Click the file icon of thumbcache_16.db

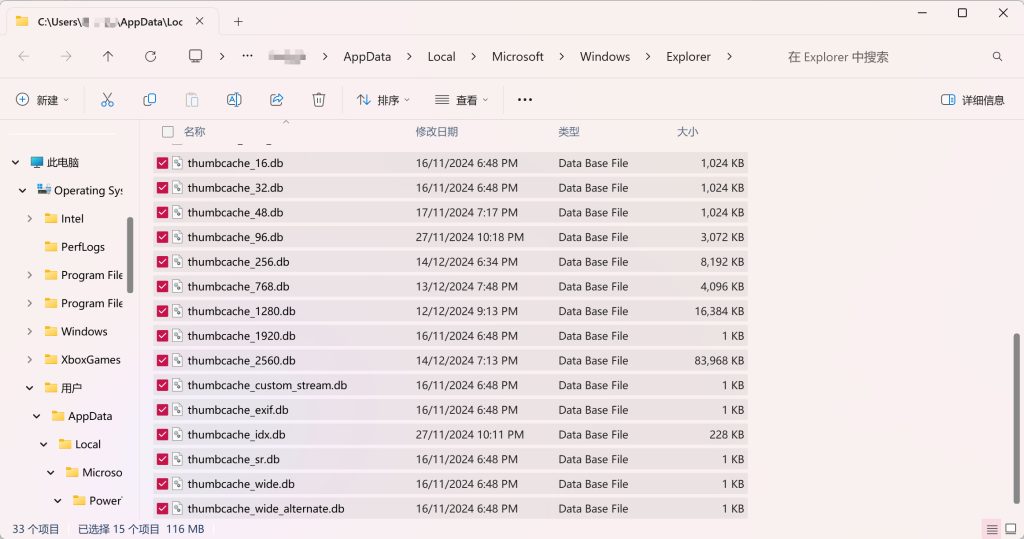[x=178, y=163]
